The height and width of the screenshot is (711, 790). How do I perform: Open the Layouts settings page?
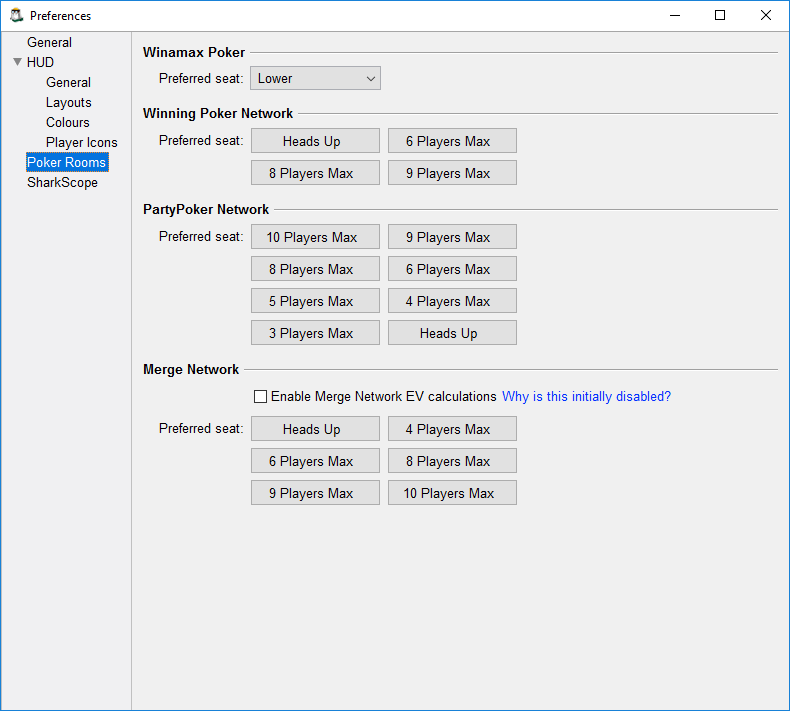tap(69, 102)
